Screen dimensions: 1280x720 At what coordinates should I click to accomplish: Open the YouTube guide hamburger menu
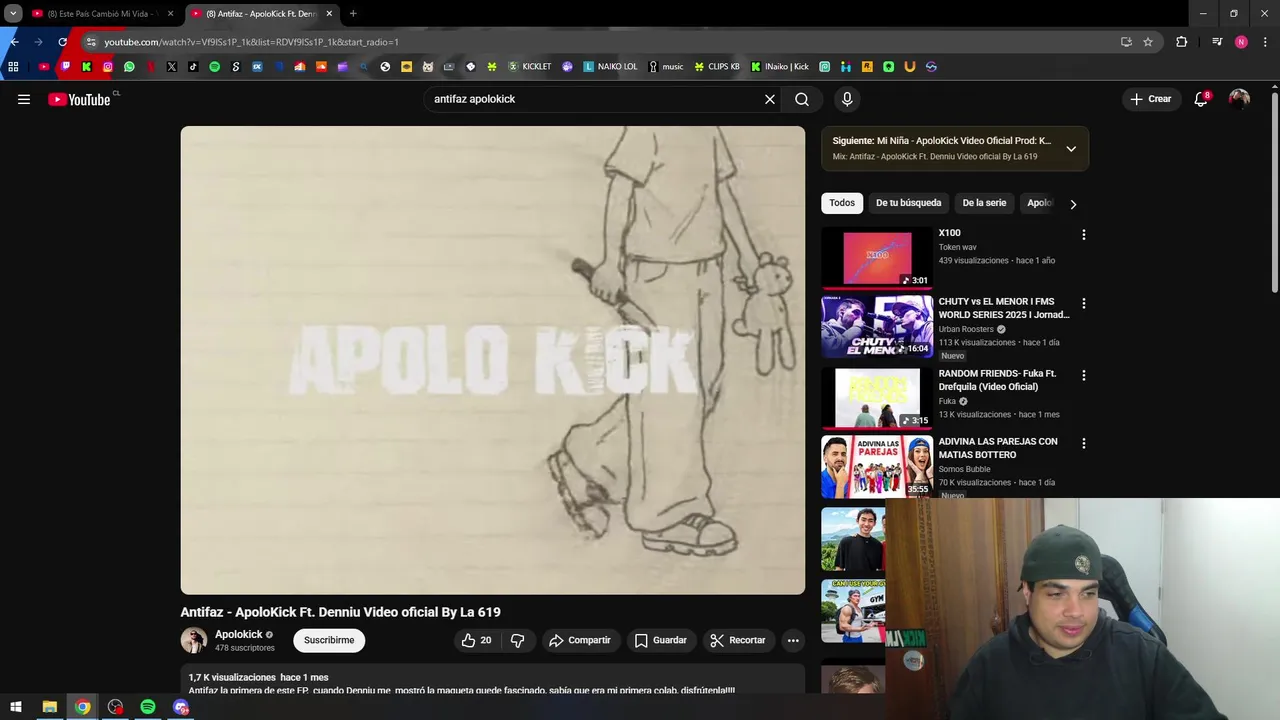coord(24,99)
